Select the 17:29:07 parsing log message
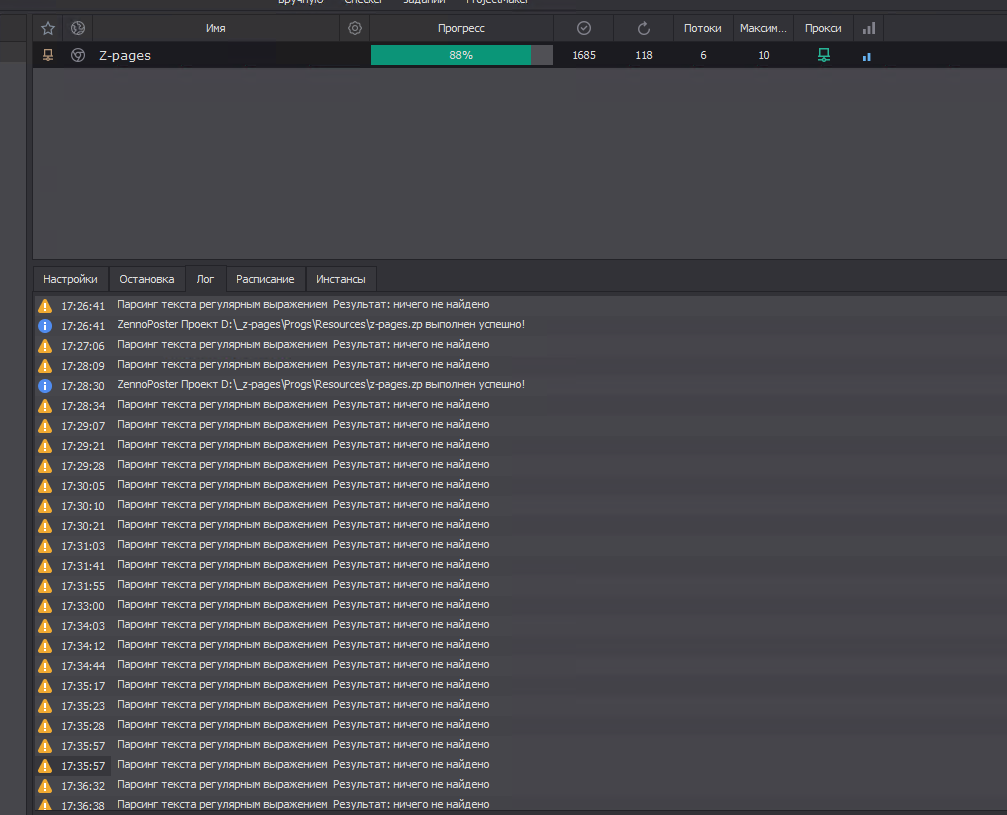Screen dimensions: 1007x815 pyautogui.click(x=303, y=425)
